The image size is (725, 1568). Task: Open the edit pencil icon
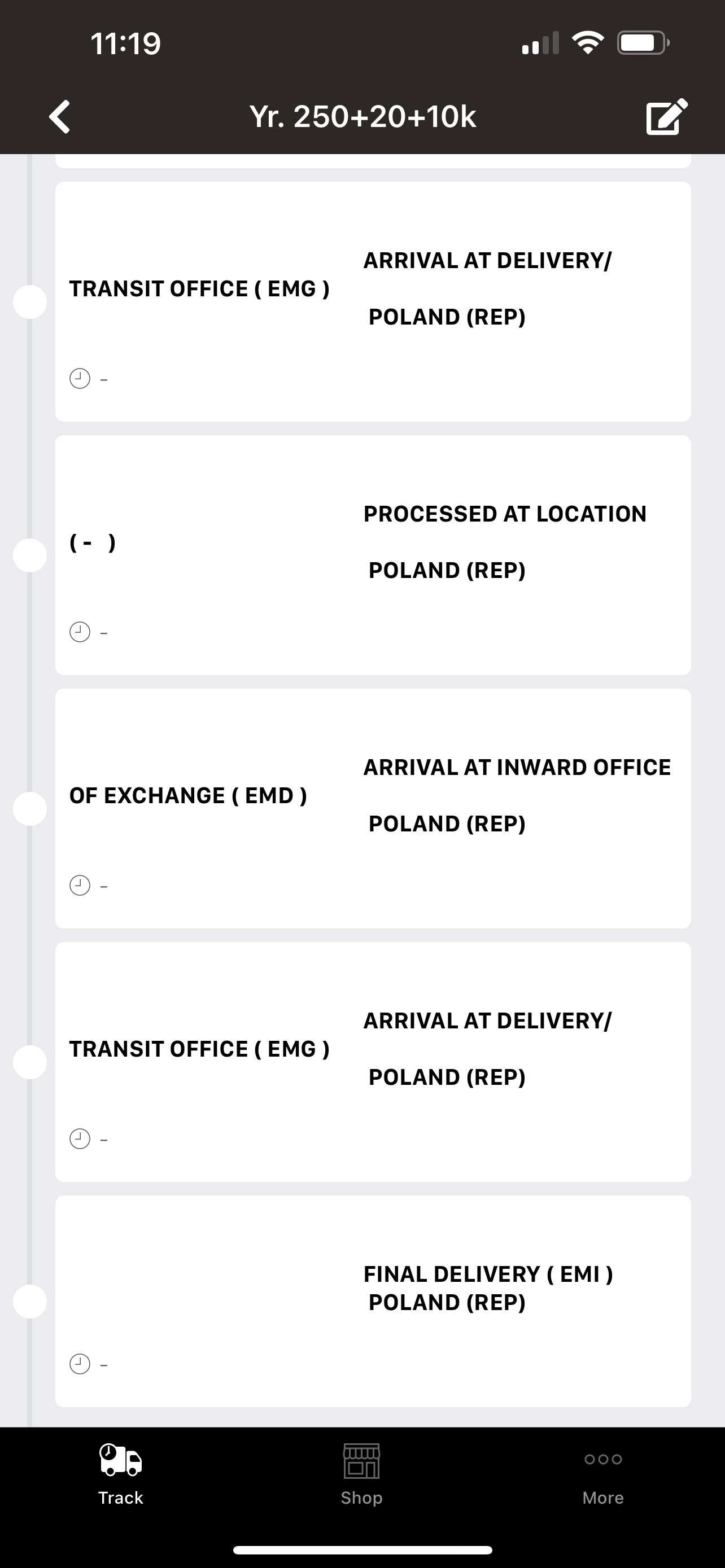(667, 116)
